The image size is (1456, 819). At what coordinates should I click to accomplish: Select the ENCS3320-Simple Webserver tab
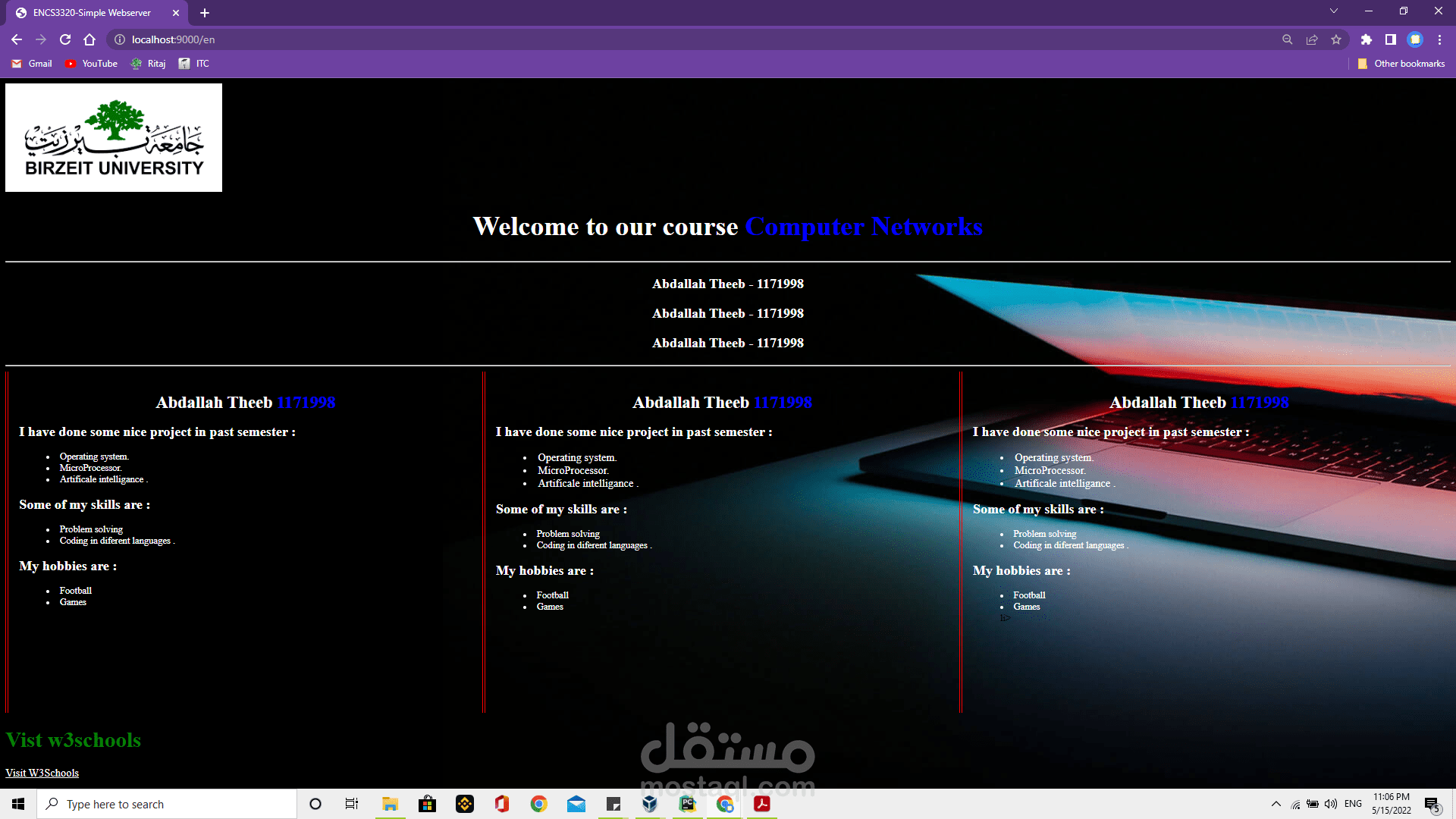coord(91,13)
